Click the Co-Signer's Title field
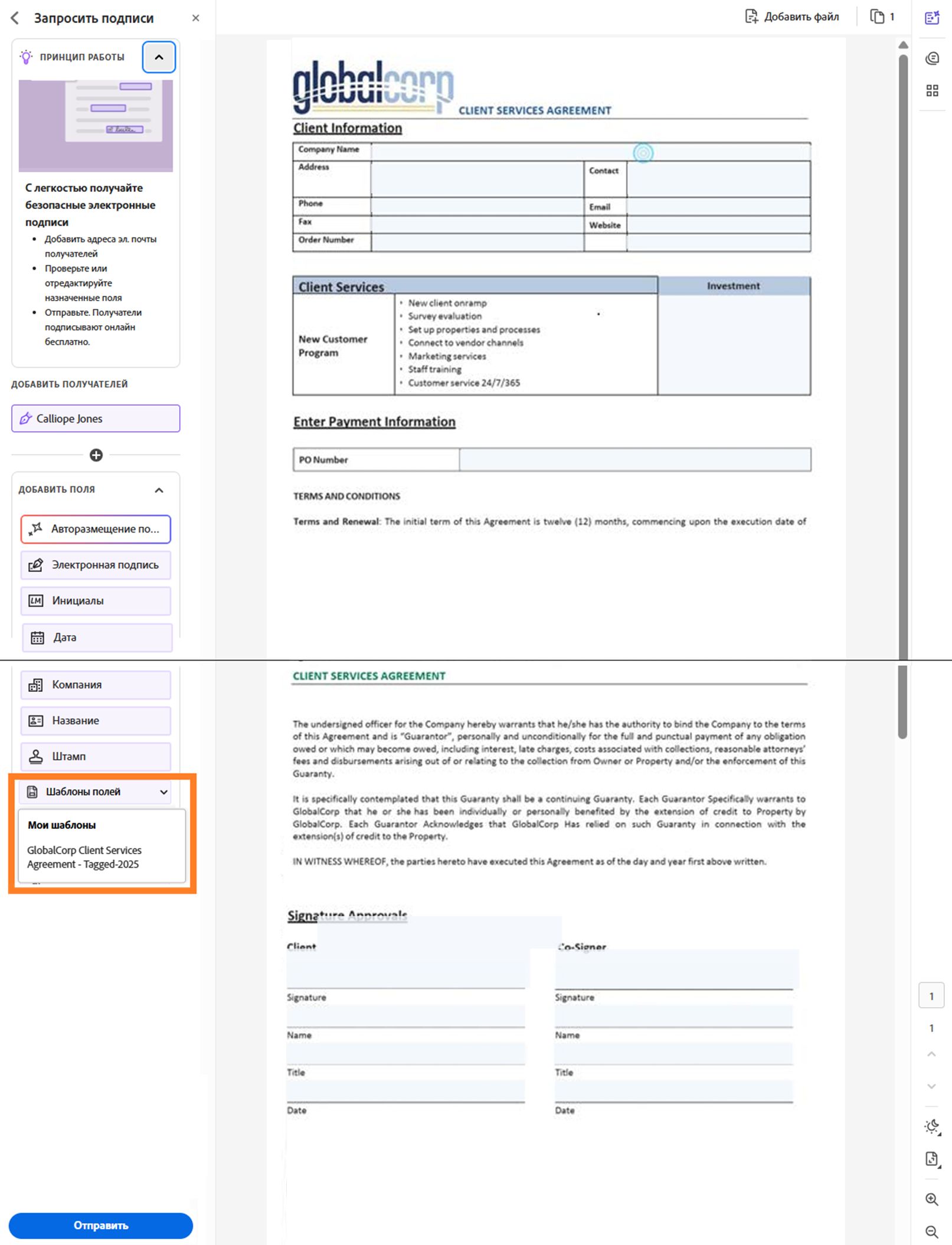 (x=673, y=1054)
